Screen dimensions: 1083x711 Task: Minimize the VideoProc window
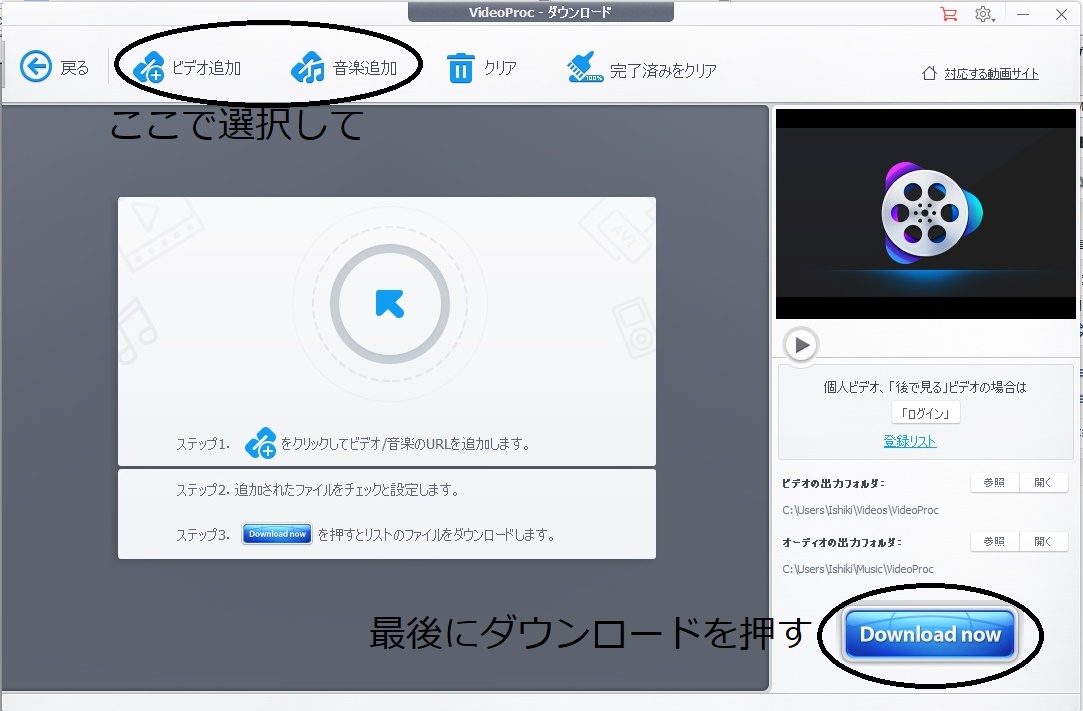coord(1023,14)
